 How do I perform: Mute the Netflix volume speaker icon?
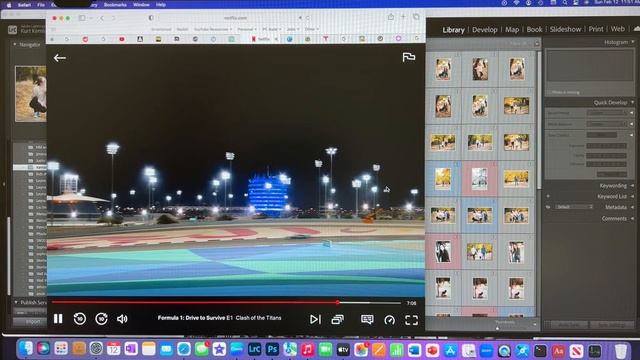[122, 319]
